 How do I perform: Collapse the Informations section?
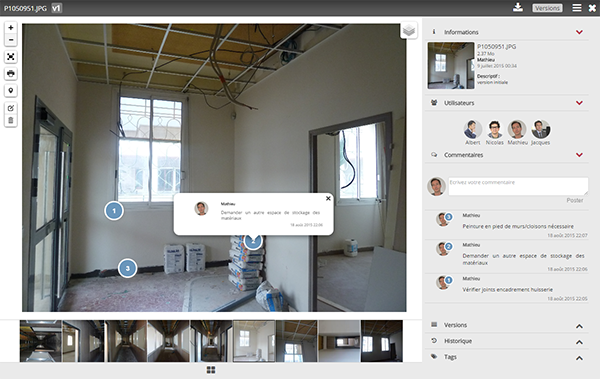pos(579,32)
